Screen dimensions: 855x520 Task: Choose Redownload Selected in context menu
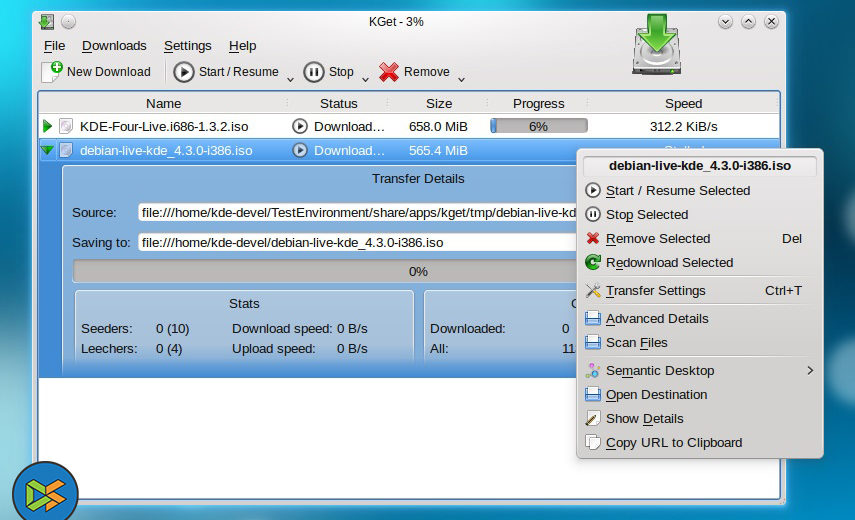(x=700, y=262)
